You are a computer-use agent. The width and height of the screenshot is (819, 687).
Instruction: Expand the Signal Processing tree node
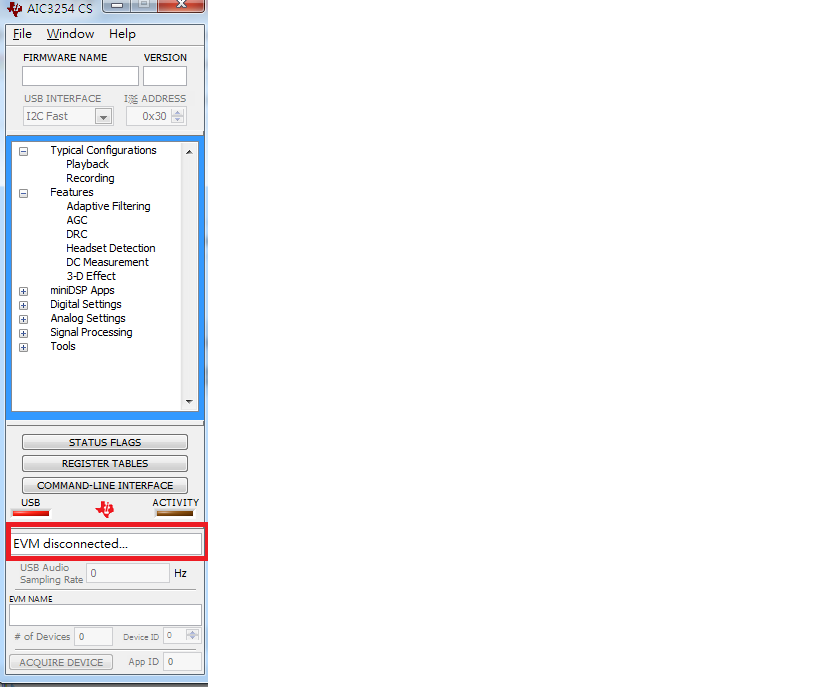click(x=23, y=332)
